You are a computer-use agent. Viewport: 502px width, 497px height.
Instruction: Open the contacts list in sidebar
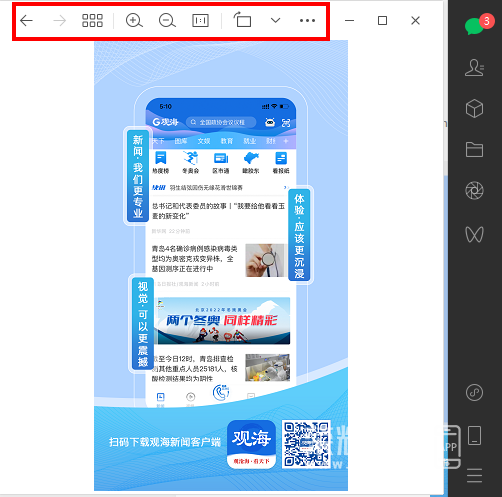point(474,68)
